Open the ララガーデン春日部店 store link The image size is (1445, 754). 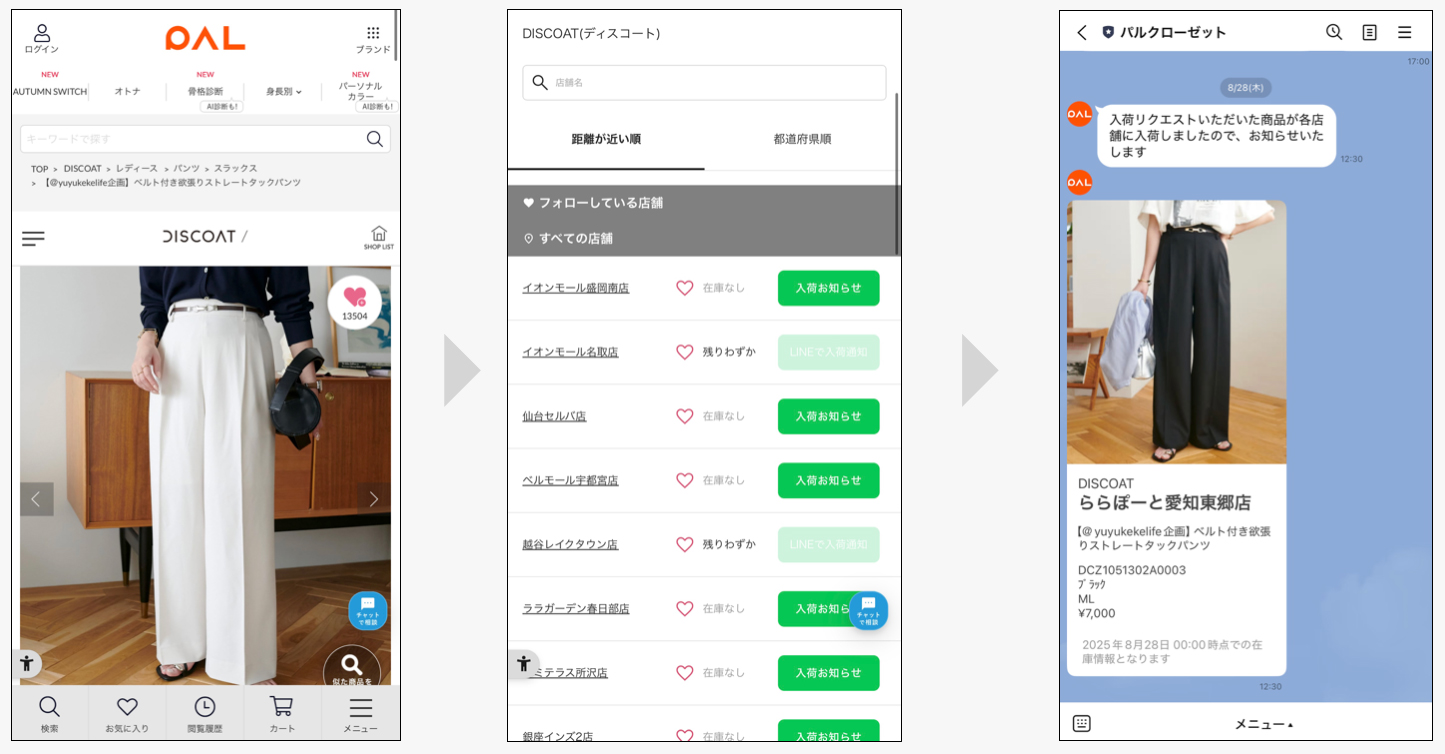click(576, 608)
